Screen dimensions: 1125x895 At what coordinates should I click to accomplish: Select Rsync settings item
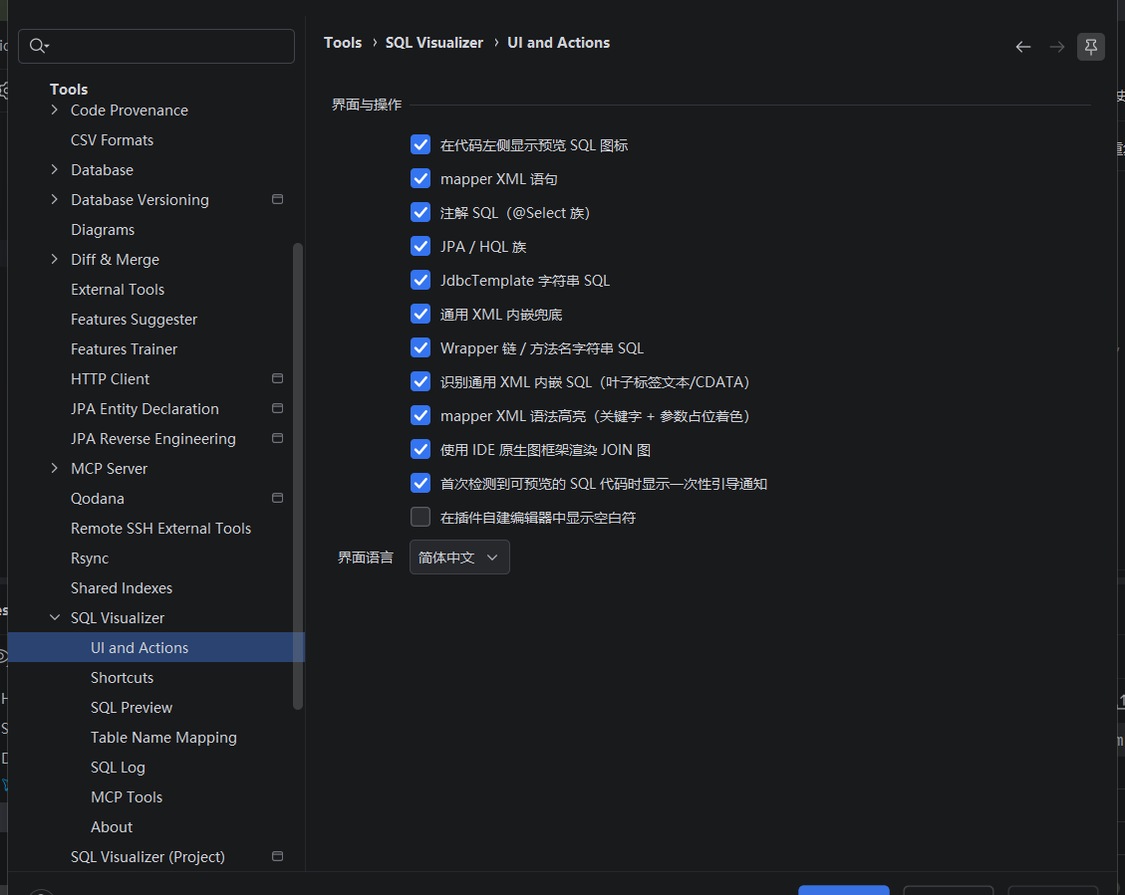click(90, 558)
